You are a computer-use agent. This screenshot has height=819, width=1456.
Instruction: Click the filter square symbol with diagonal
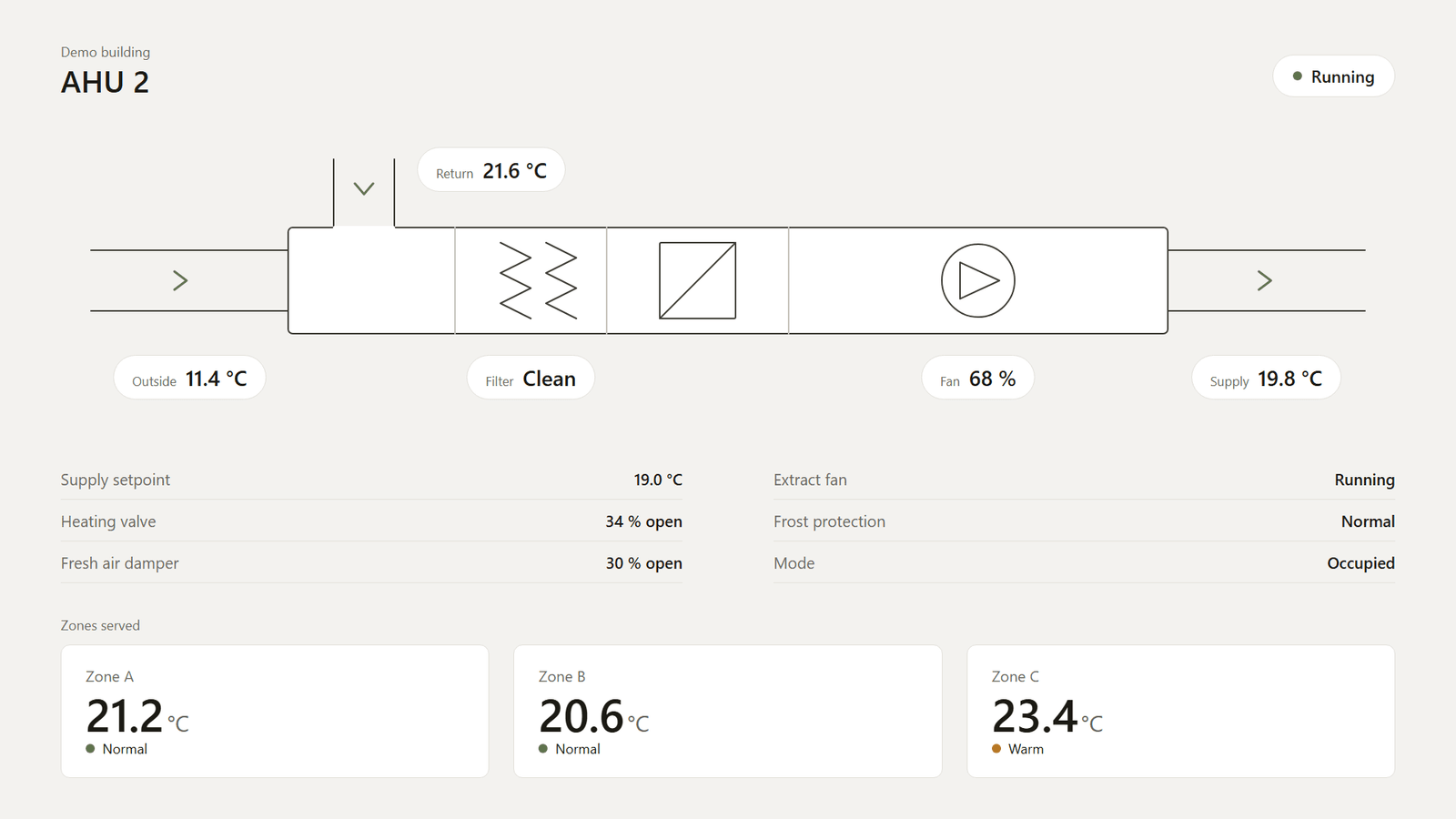click(x=697, y=280)
